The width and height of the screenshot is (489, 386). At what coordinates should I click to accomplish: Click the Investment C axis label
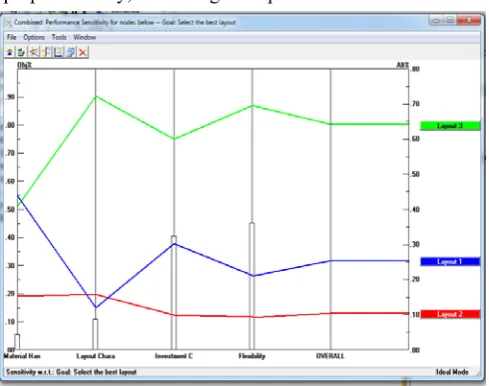pos(174,356)
